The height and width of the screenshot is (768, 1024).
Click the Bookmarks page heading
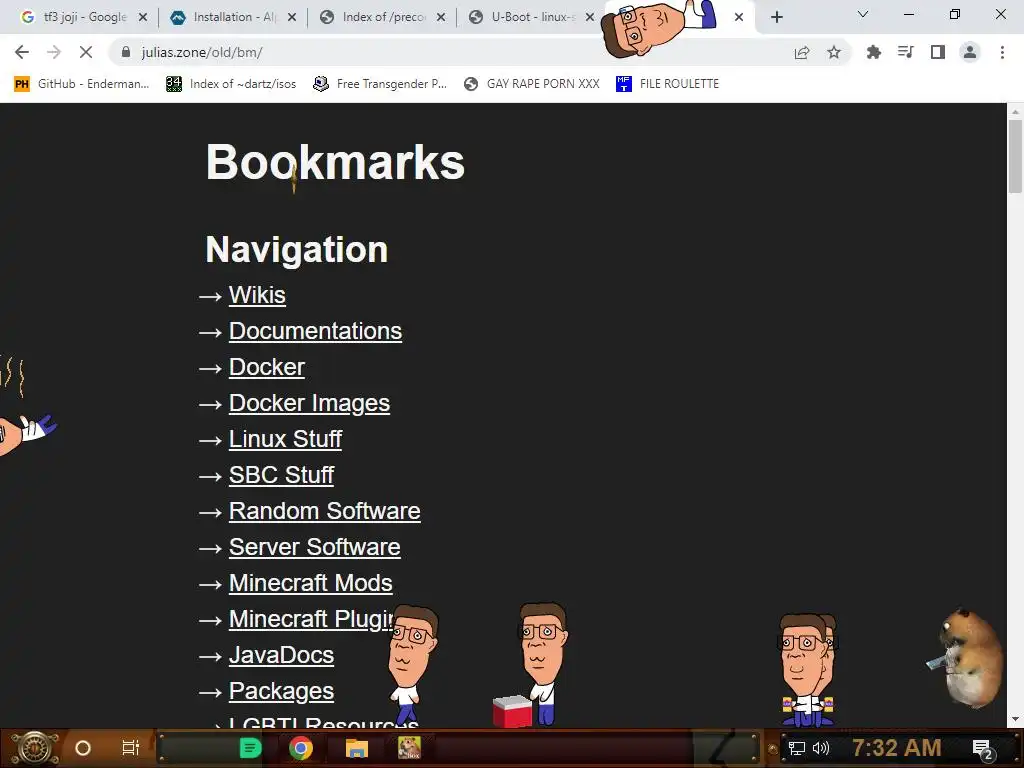335,162
